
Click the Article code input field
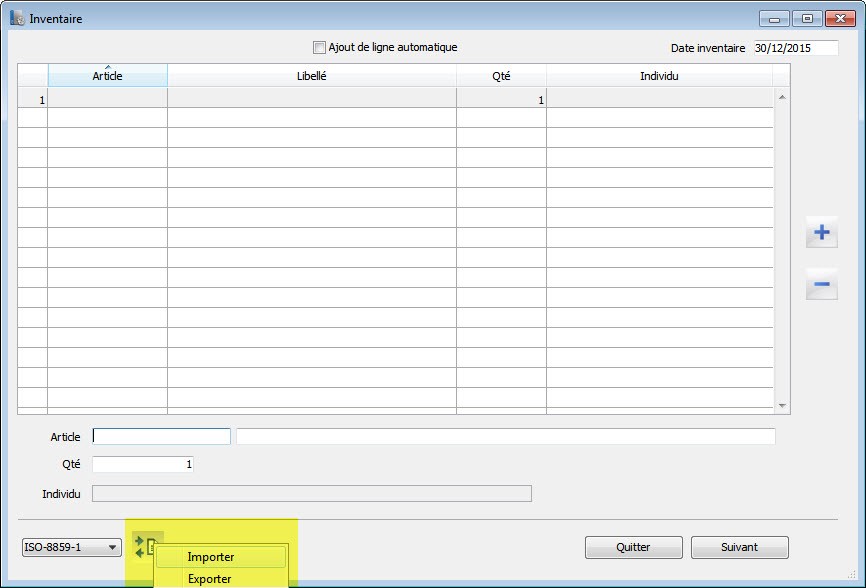(x=161, y=437)
